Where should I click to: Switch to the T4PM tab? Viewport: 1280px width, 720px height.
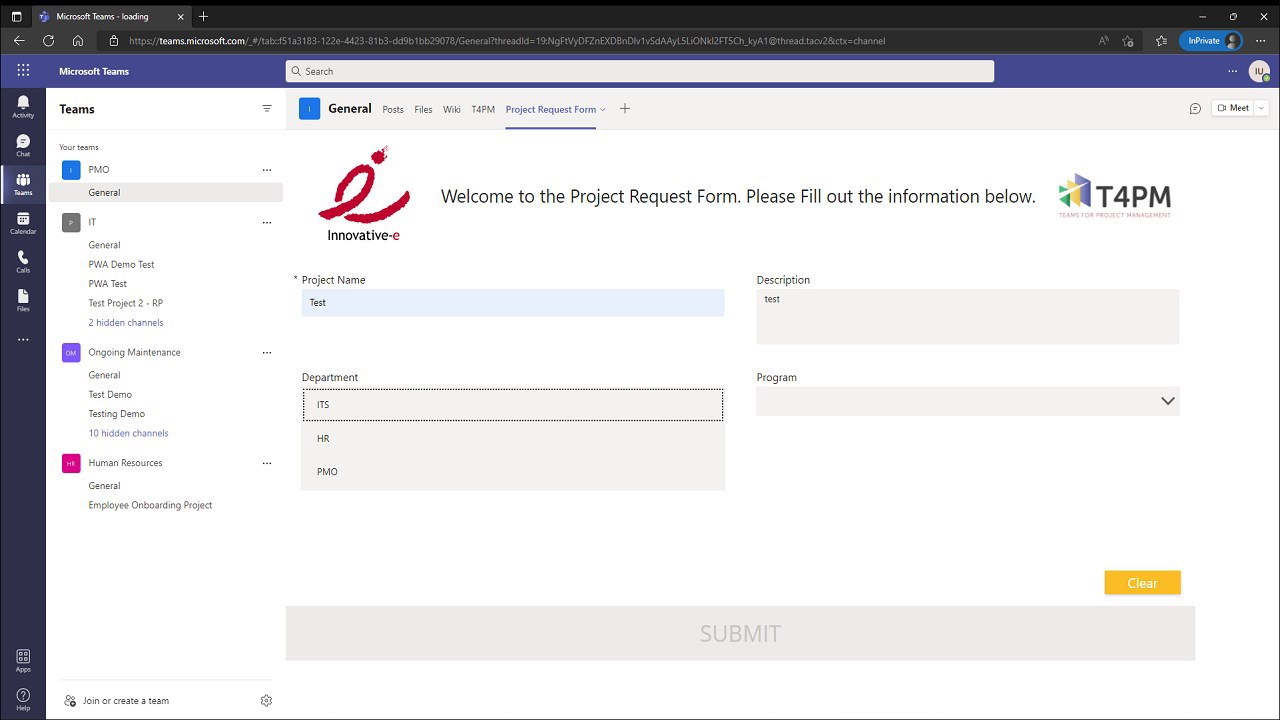483,110
